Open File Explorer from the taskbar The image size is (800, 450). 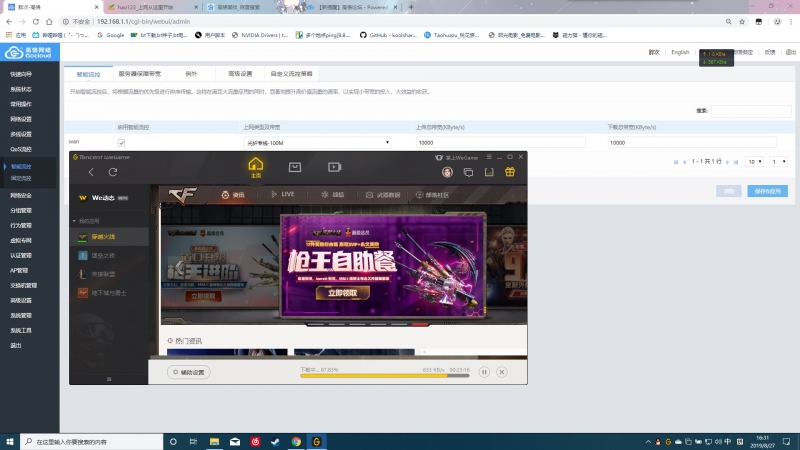[214, 441]
